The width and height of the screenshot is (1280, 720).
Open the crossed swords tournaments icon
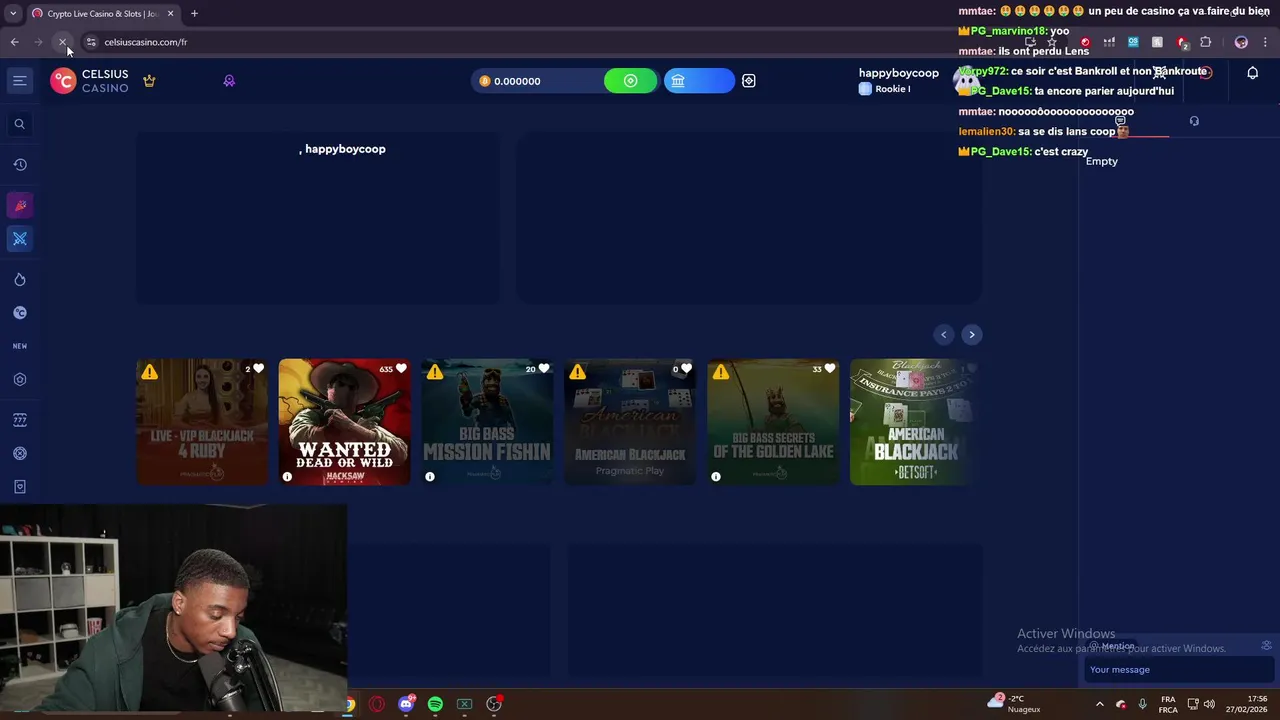pyautogui.click(x=19, y=239)
